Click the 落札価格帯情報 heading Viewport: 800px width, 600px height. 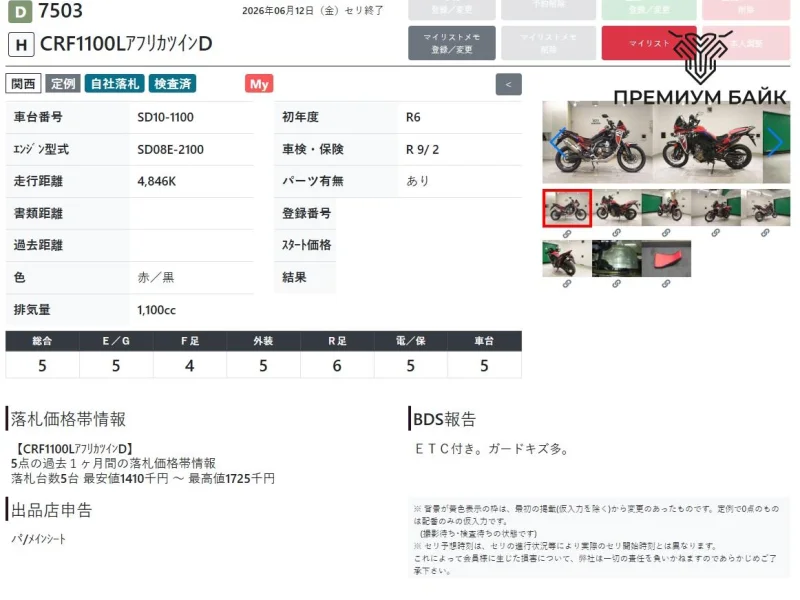coord(68,419)
